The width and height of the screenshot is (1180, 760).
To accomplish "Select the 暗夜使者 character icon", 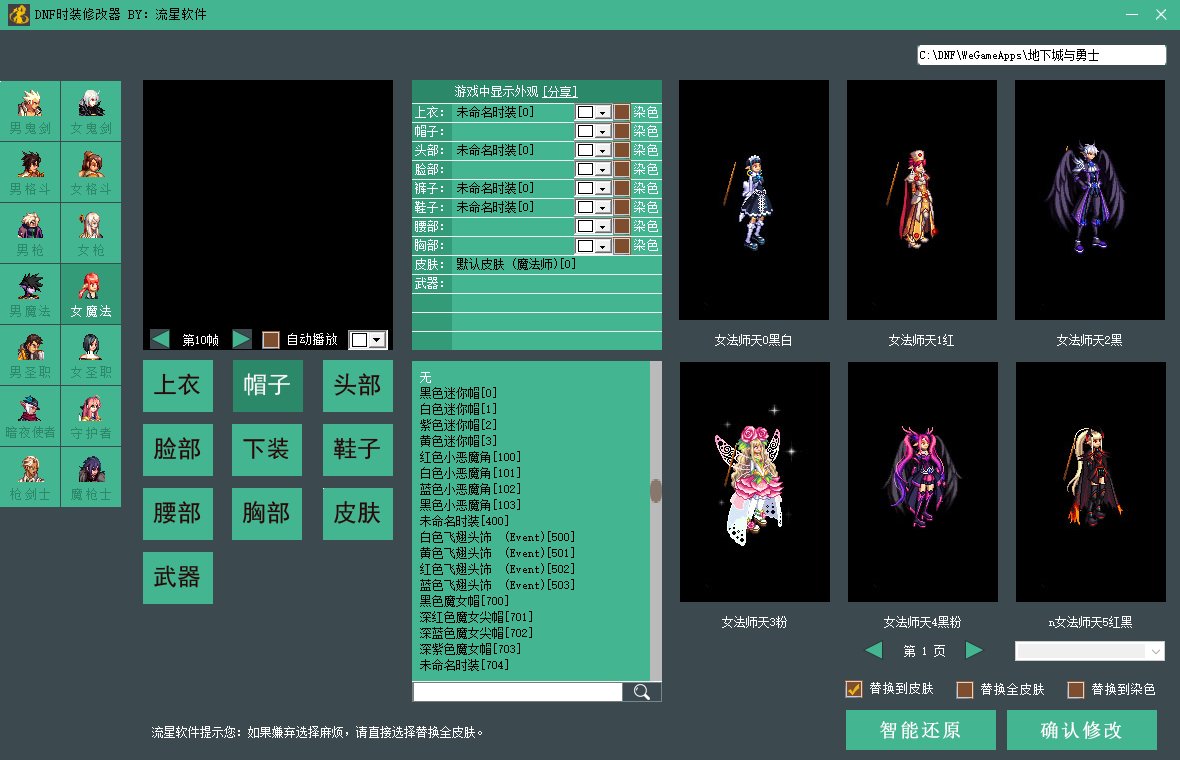I will point(30,416).
